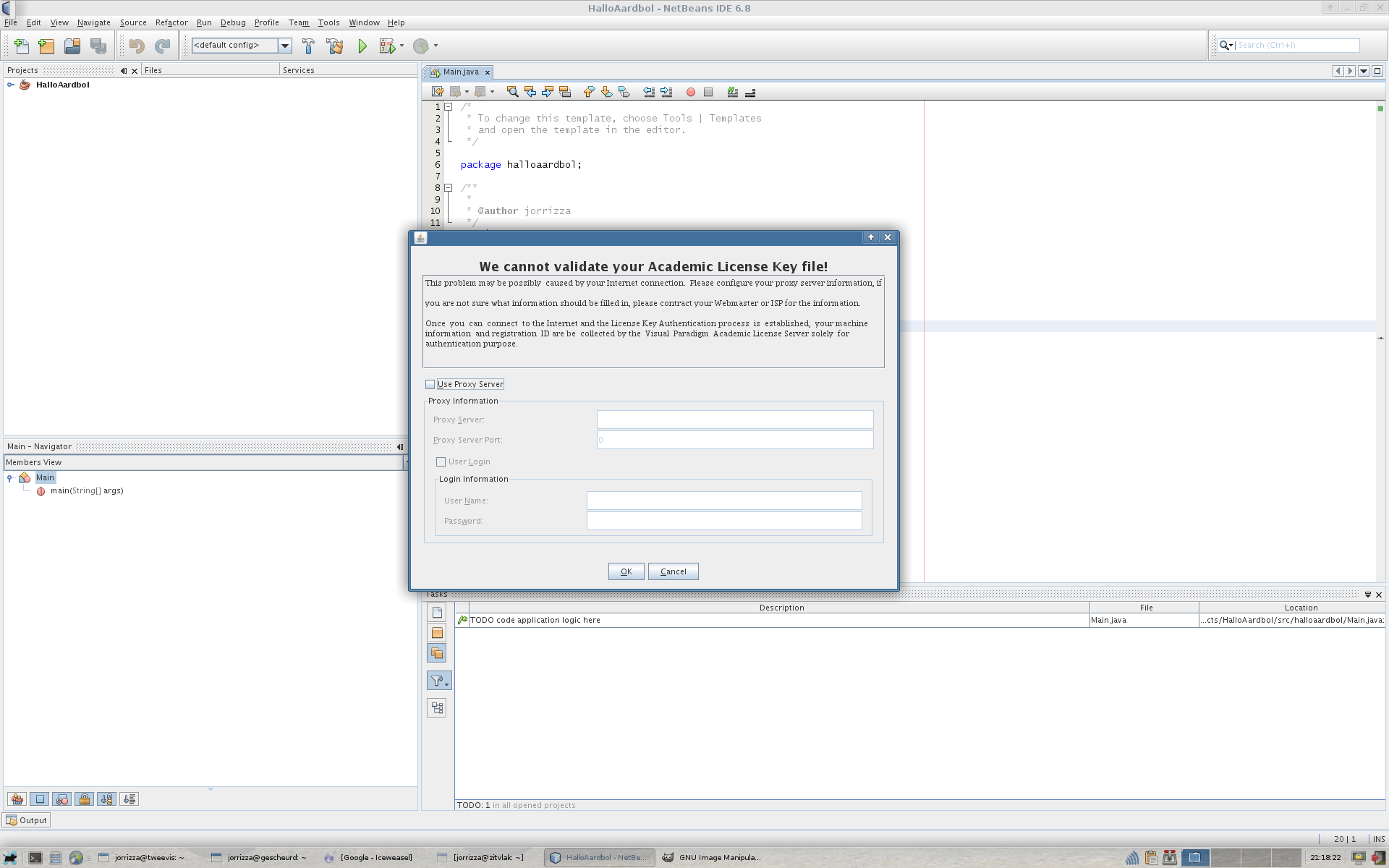The image size is (1389, 868).
Task: Open the Output window button
Action: (26, 820)
